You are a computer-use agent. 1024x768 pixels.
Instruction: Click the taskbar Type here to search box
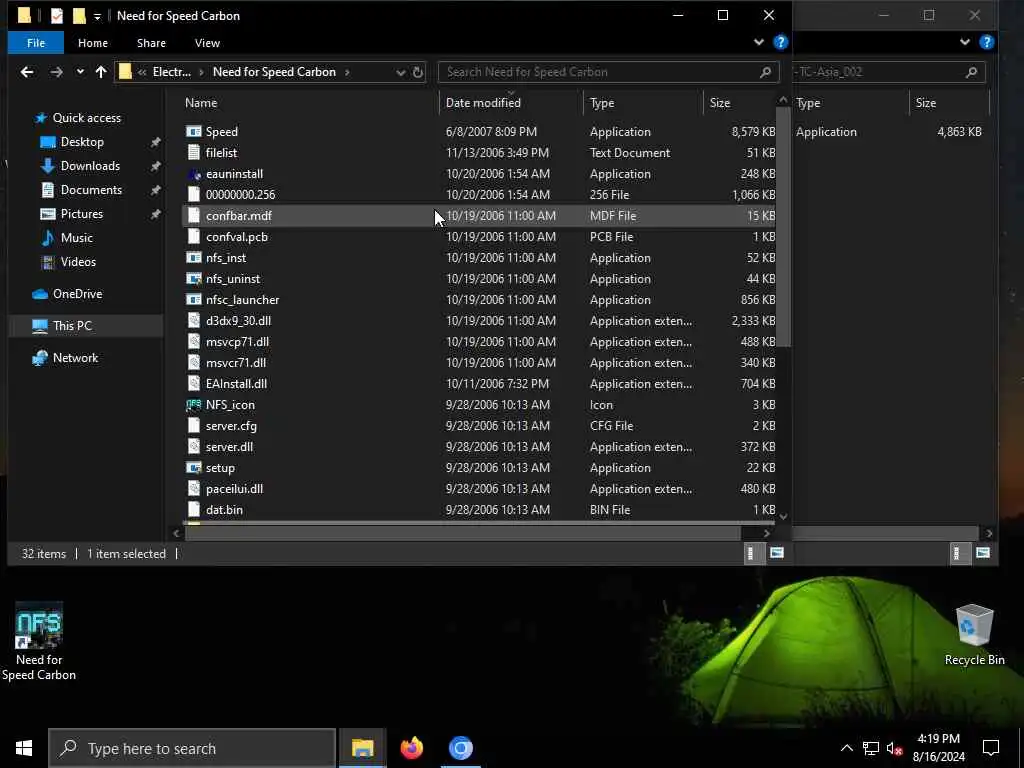(192, 748)
